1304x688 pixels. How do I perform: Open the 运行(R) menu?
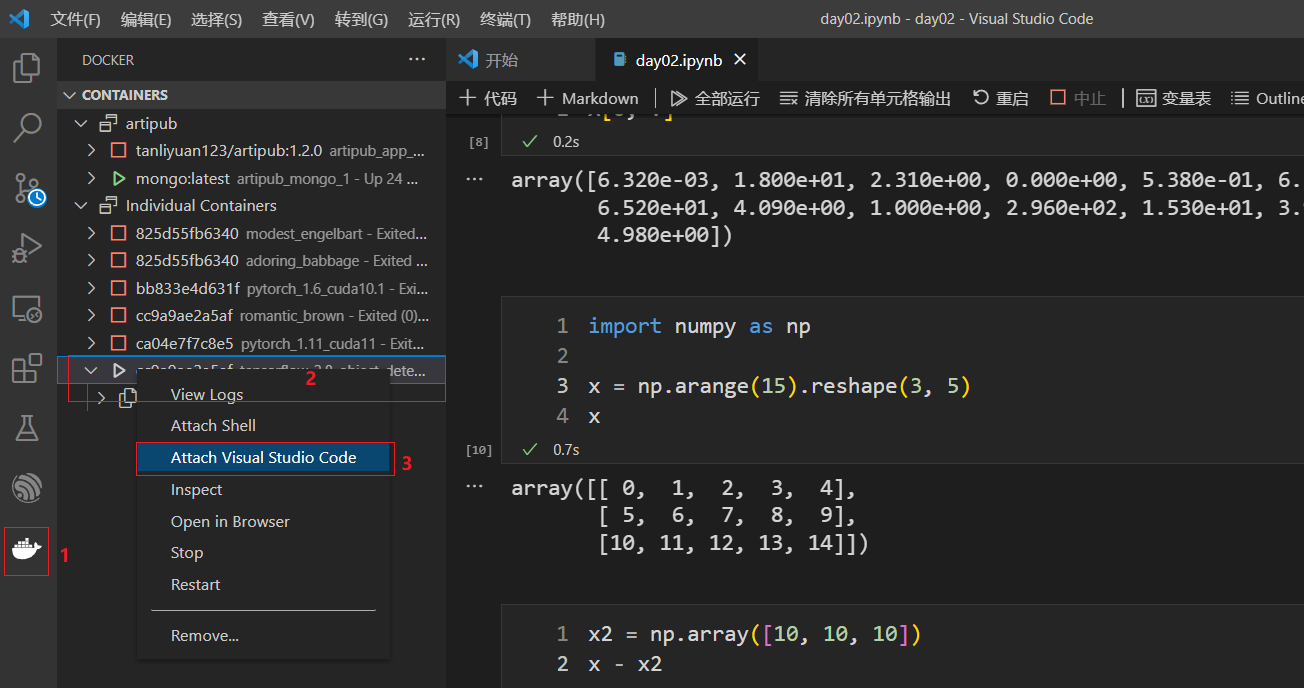434,19
